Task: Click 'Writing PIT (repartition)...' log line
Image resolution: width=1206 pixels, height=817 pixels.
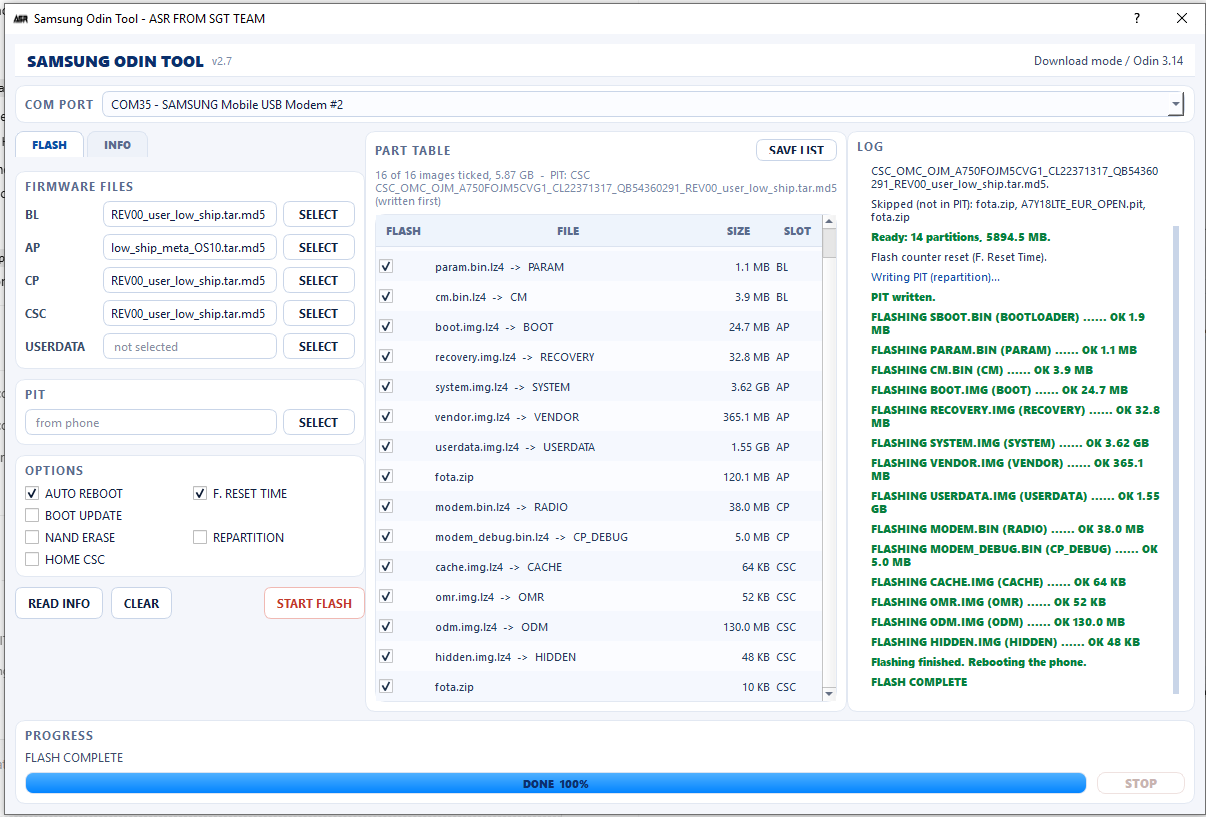Action: 935,277
